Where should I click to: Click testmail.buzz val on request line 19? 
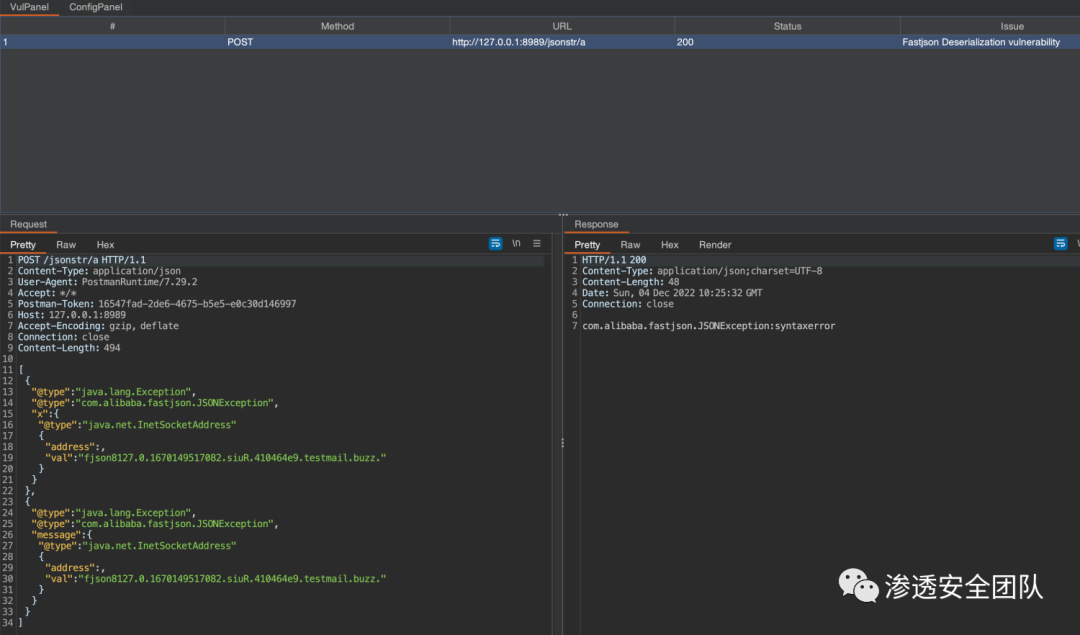216,457
